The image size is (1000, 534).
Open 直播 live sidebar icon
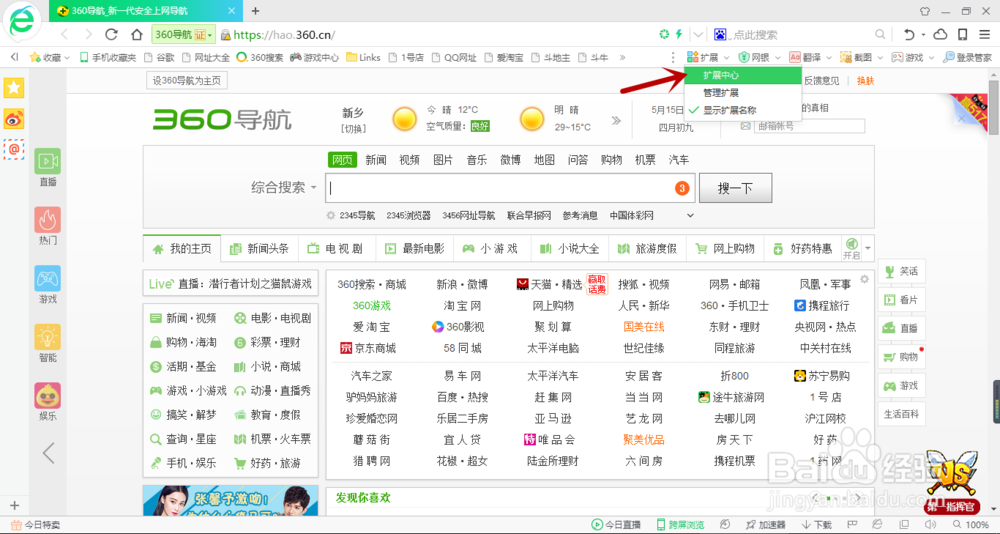click(48, 168)
